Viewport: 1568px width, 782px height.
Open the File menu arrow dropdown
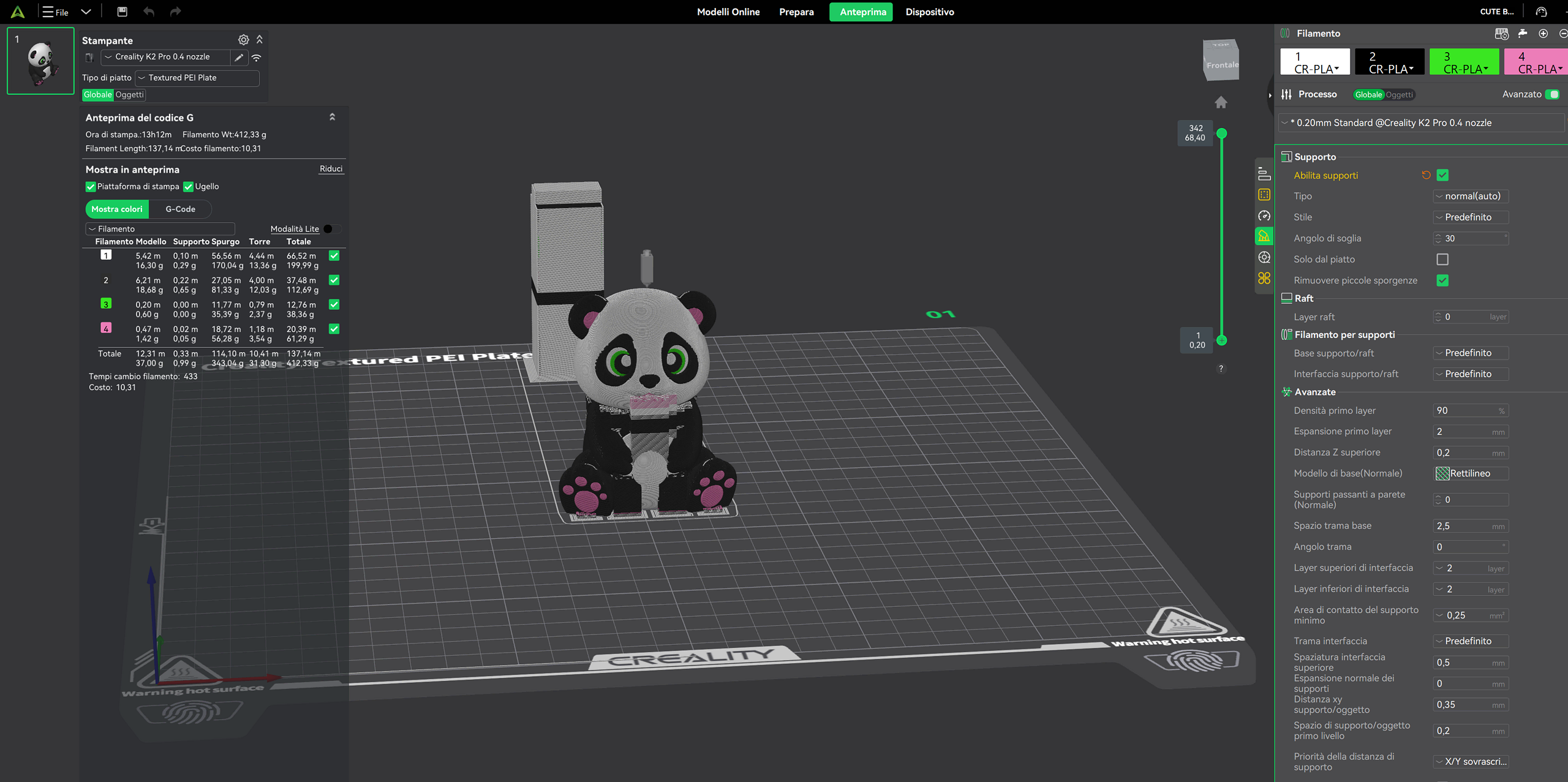click(86, 12)
